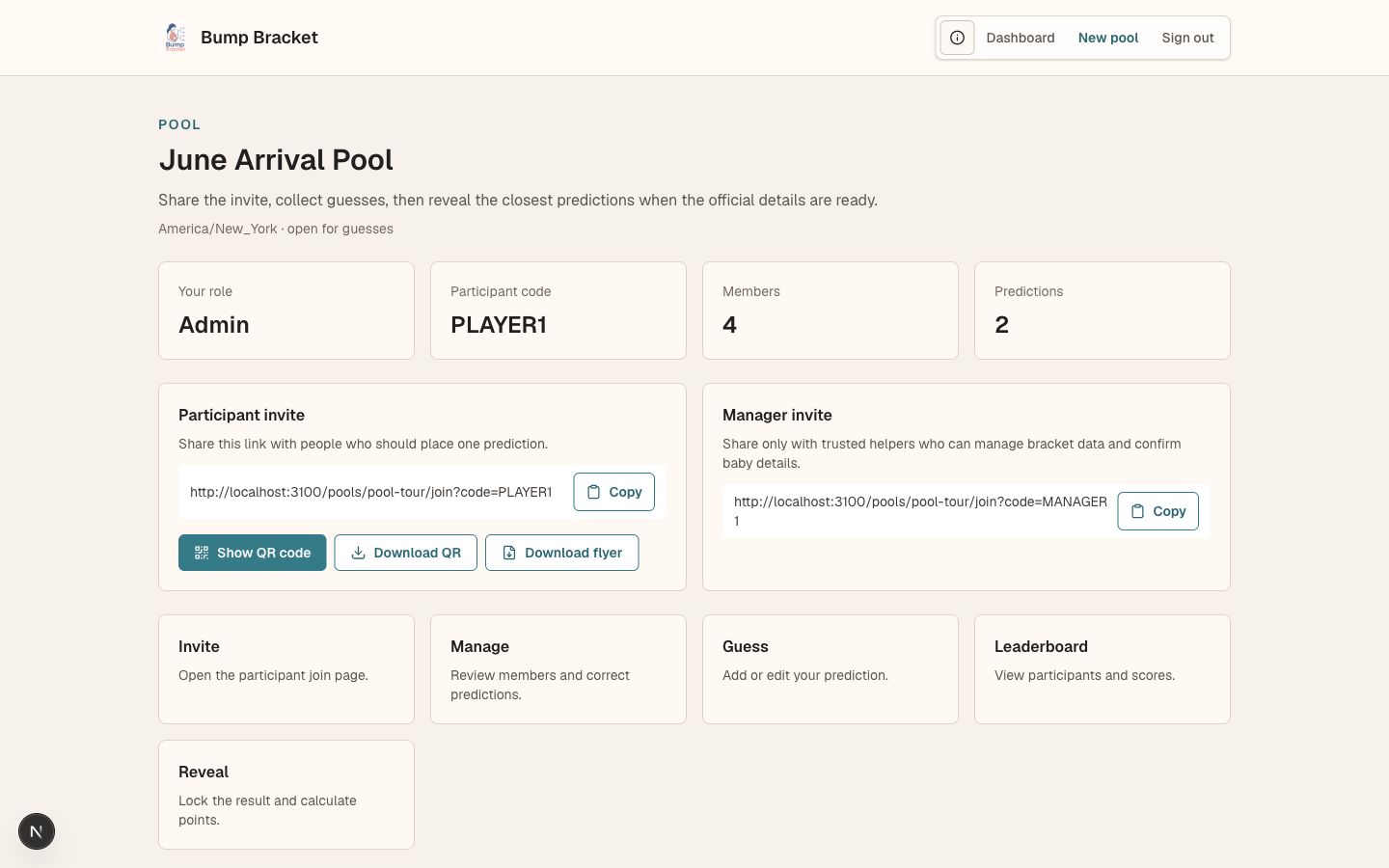
Task: Click the 'Share the invite, collect guesses' description
Action: point(518,200)
